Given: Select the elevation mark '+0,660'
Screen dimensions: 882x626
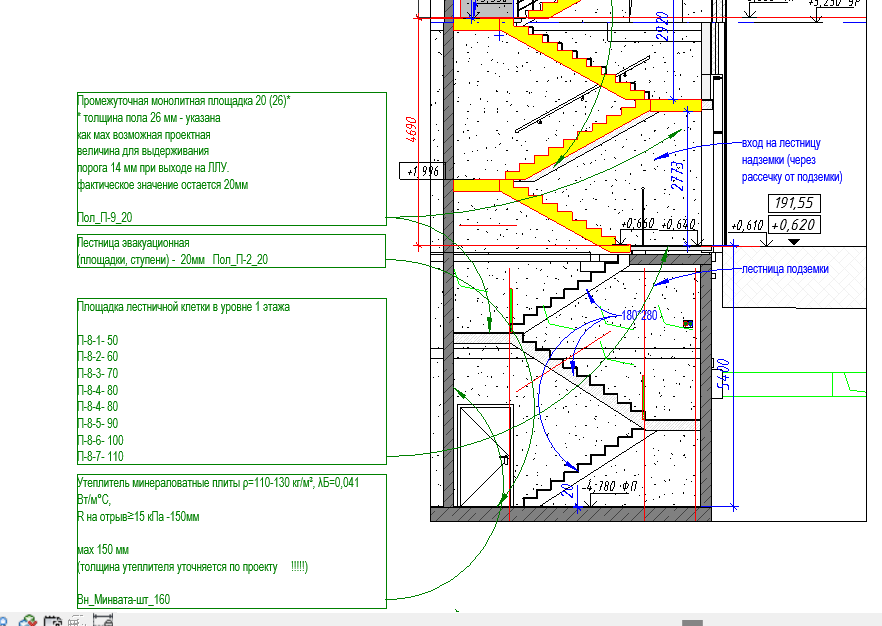Looking at the screenshot, I should [x=638, y=224].
